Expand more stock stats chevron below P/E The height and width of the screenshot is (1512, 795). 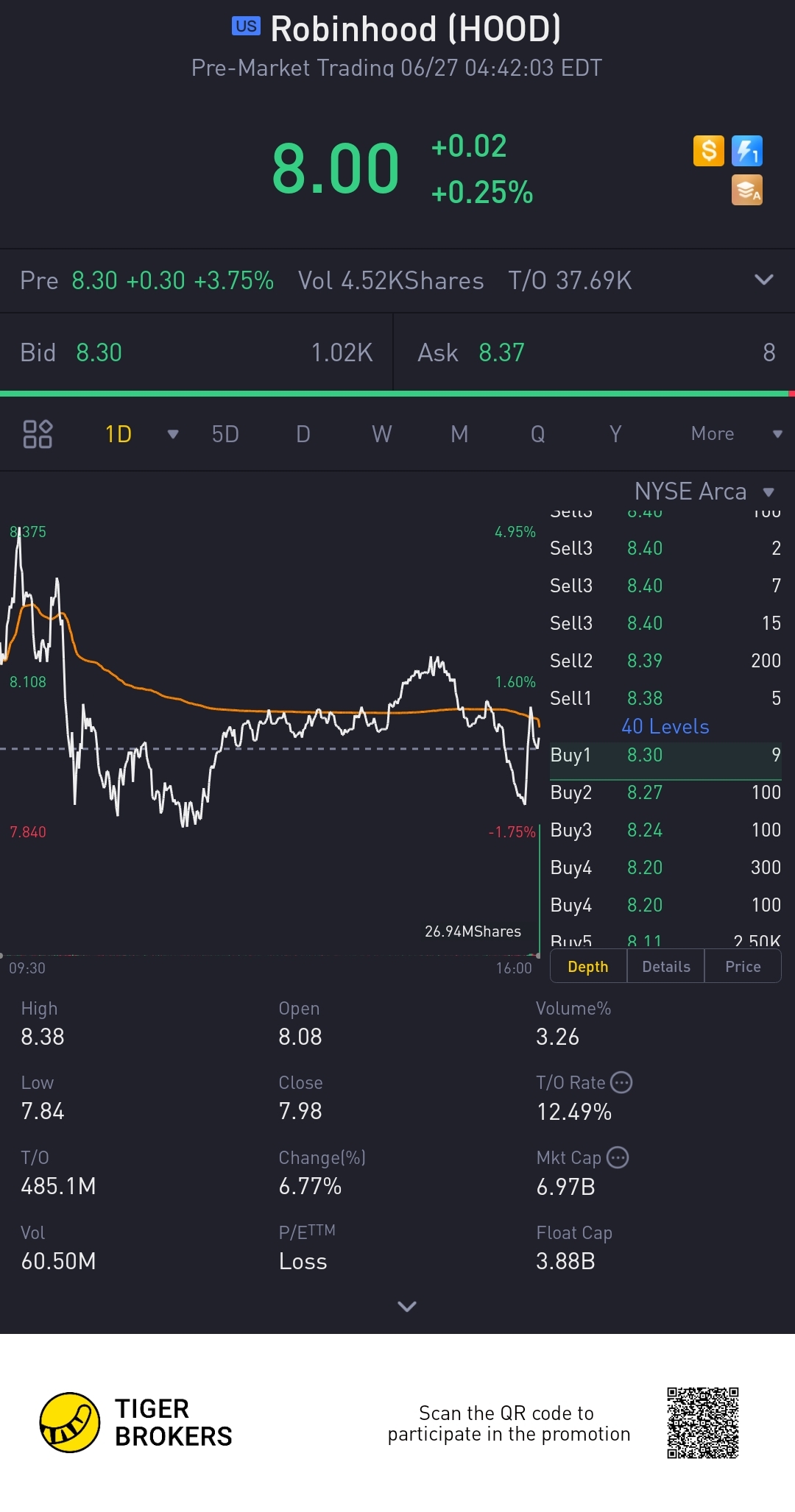(x=407, y=1306)
